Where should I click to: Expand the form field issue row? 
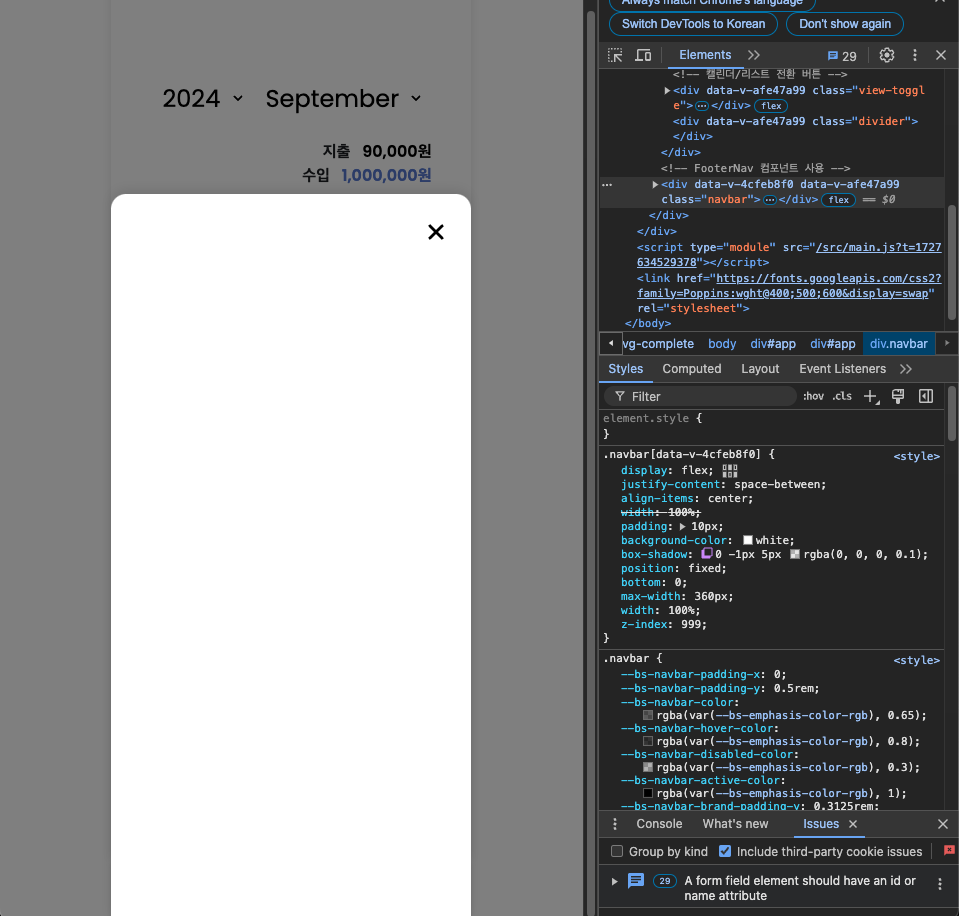click(x=614, y=881)
